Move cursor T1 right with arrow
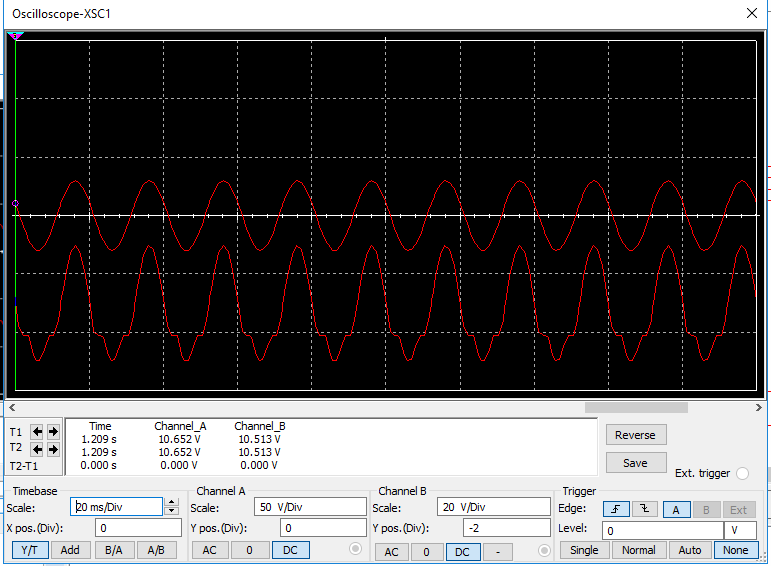The image size is (771, 566). 53,432
